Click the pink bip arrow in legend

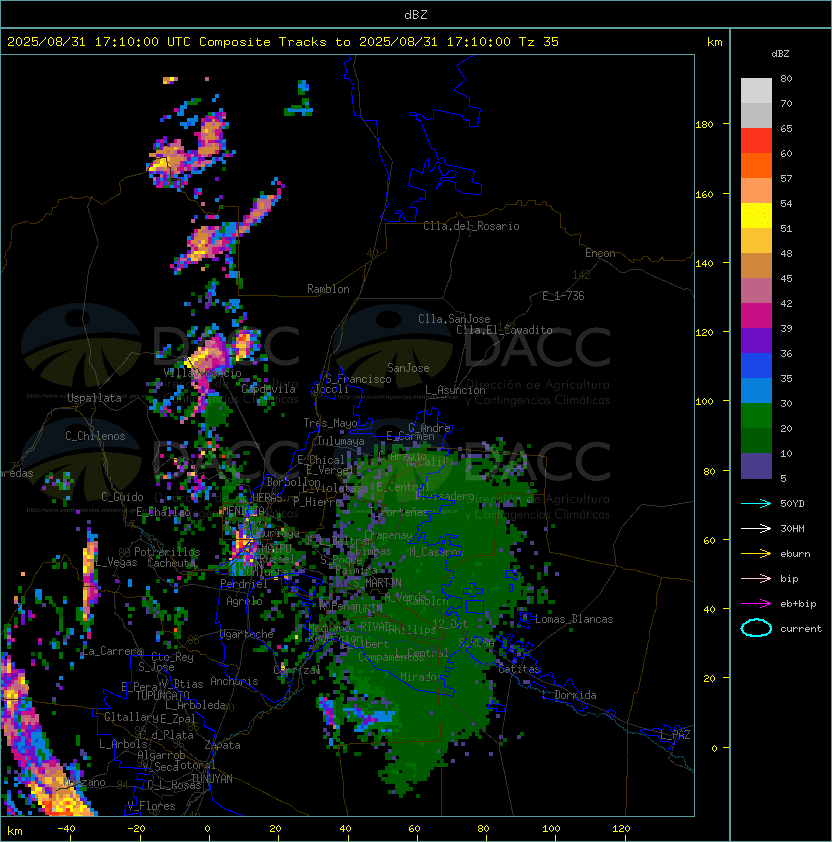756,578
